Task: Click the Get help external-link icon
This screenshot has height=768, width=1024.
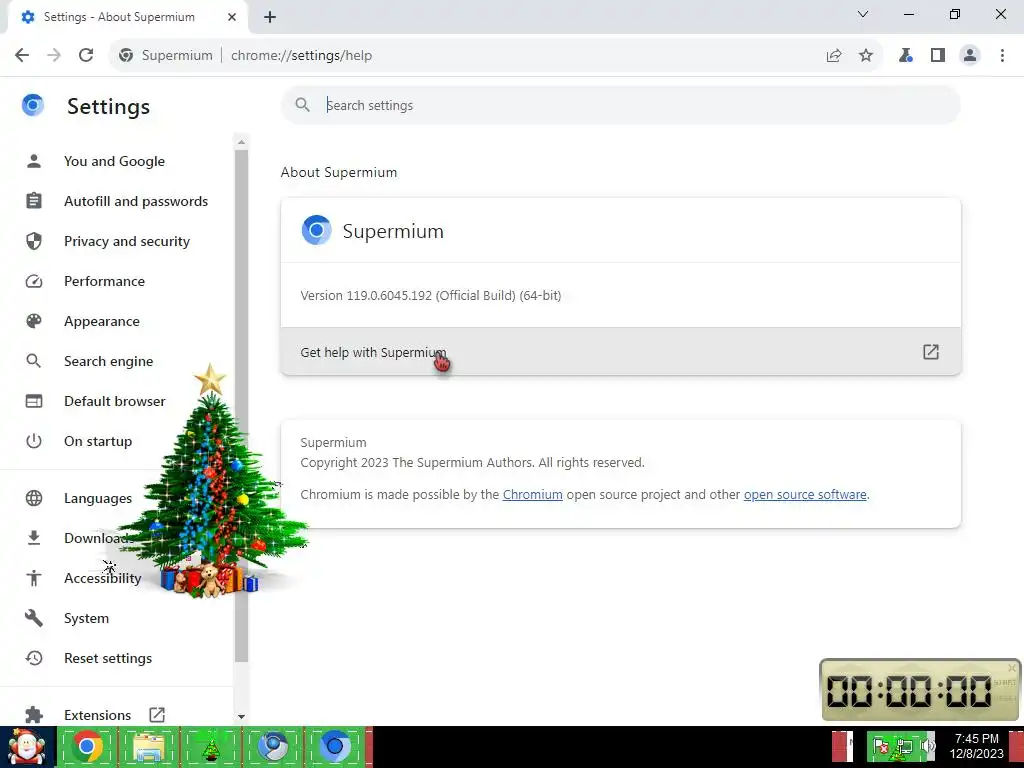Action: pyautogui.click(x=931, y=352)
